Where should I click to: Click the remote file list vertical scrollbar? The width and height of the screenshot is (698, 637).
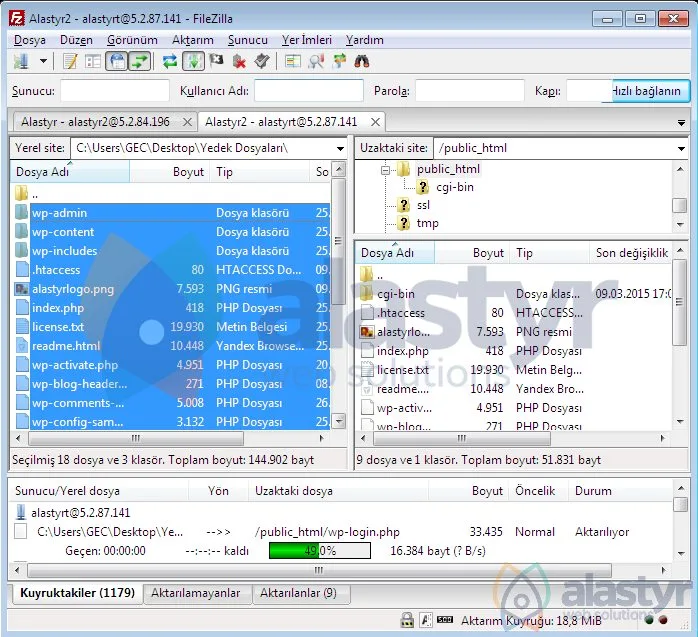pos(680,302)
